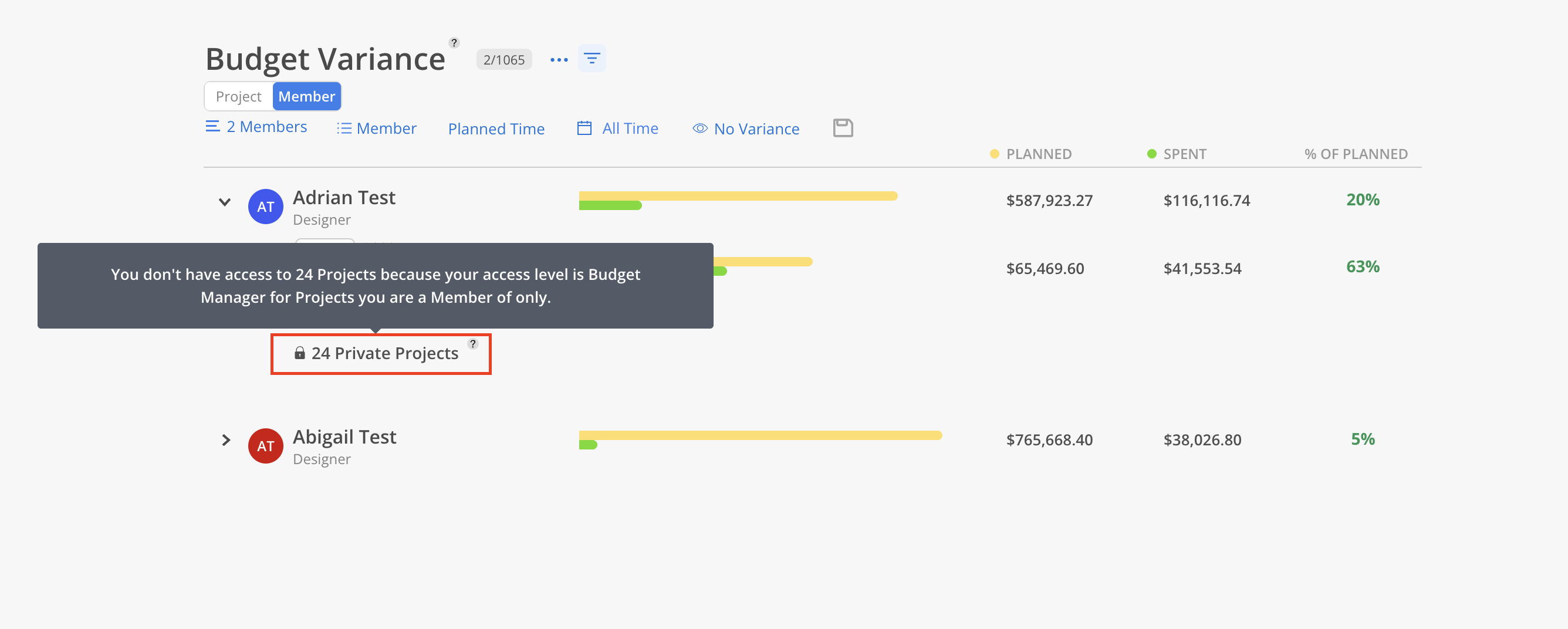Click the calendar icon beside All Time

click(584, 128)
